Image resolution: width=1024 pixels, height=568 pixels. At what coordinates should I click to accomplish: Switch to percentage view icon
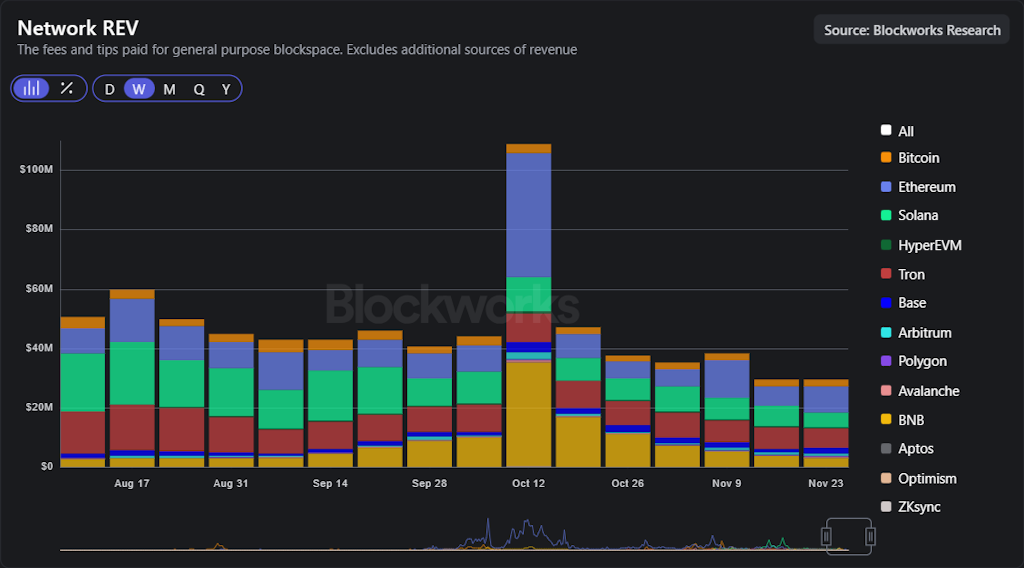tap(67, 88)
